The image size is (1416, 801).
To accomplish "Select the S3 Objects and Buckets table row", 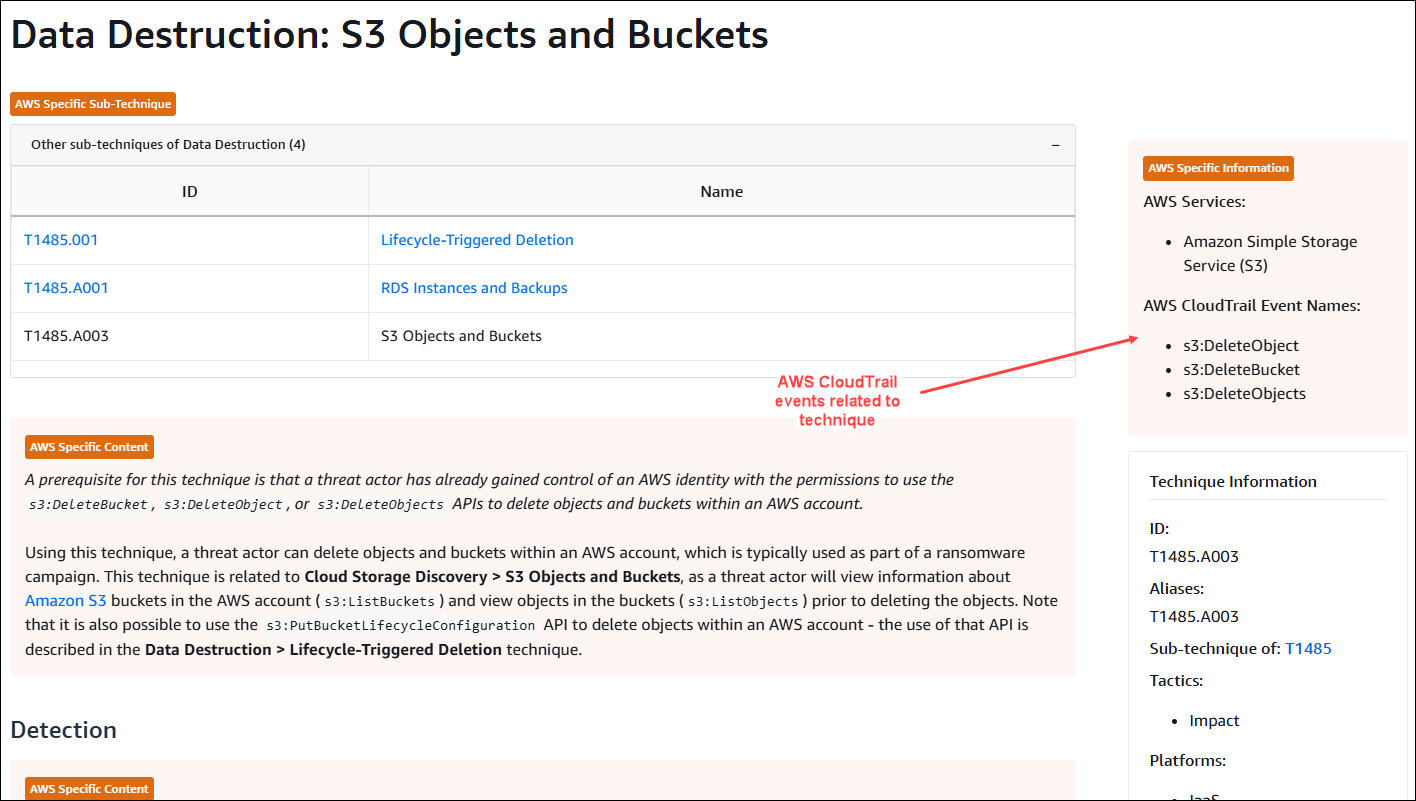I will click(x=543, y=336).
